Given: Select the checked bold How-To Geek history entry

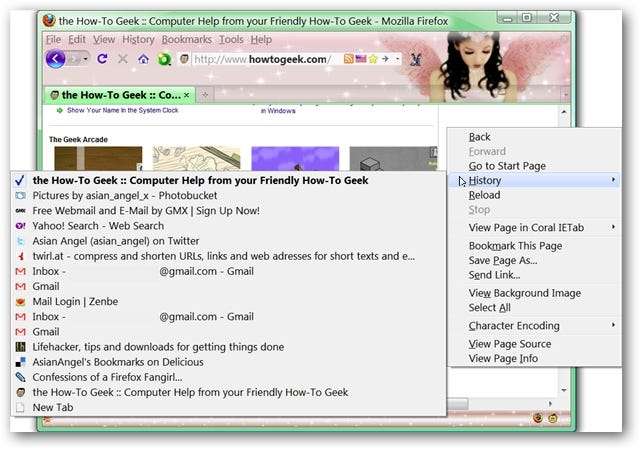Looking at the screenshot, I should (229, 180).
